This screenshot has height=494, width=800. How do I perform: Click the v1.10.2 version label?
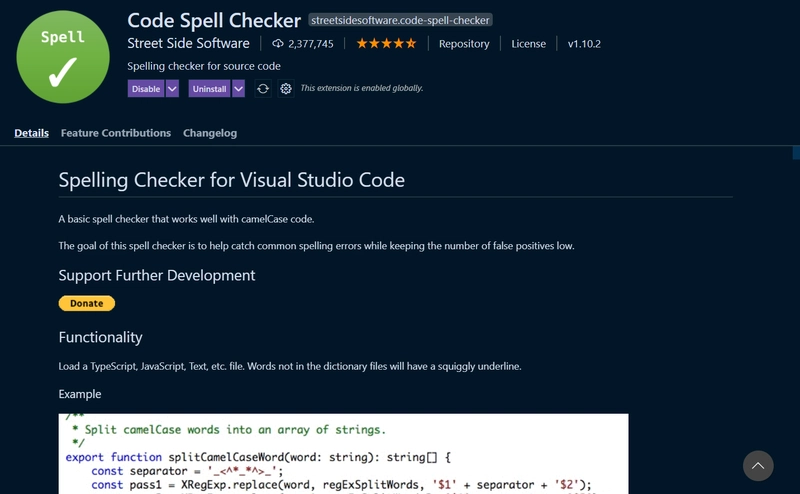(x=584, y=44)
